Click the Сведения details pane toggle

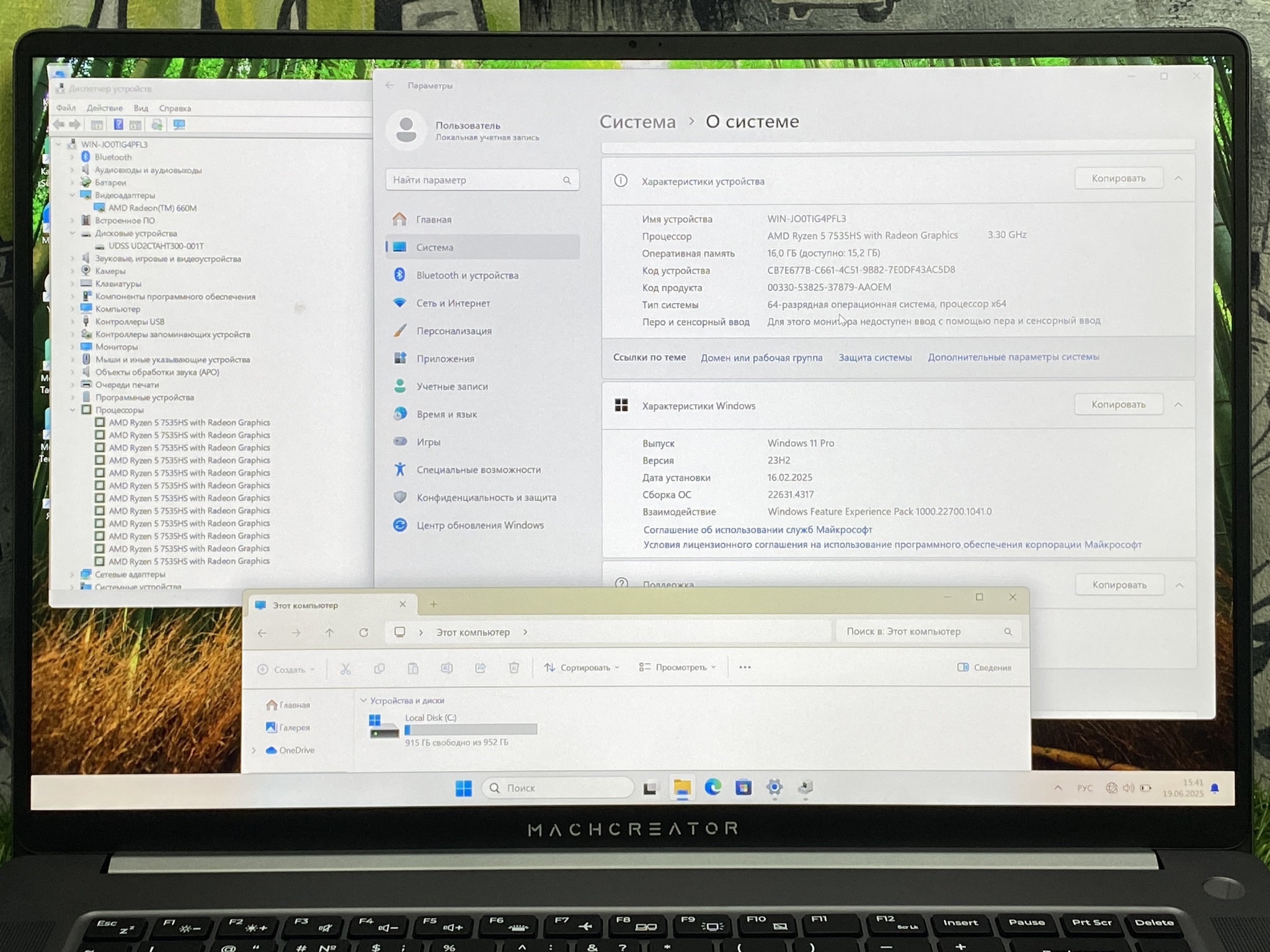(x=984, y=668)
